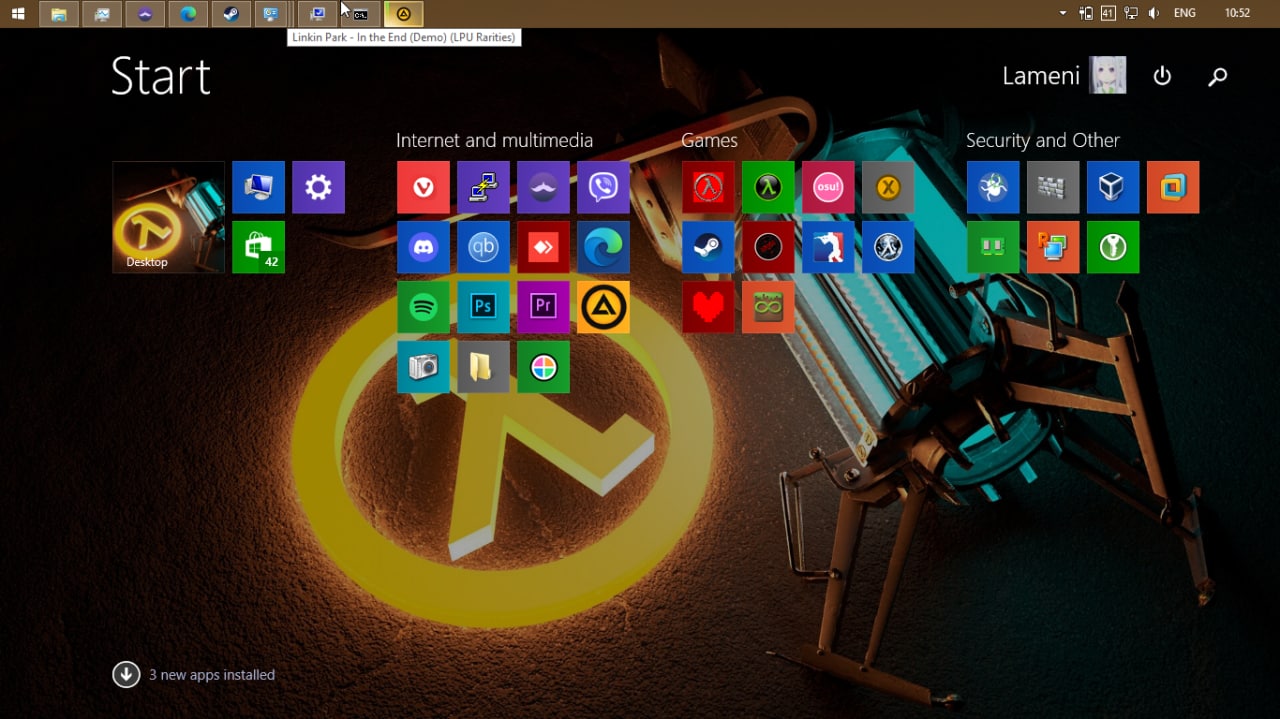Open the Desktop tile
The height and width of the screenshot is (719, 1280).
(168, 217)
